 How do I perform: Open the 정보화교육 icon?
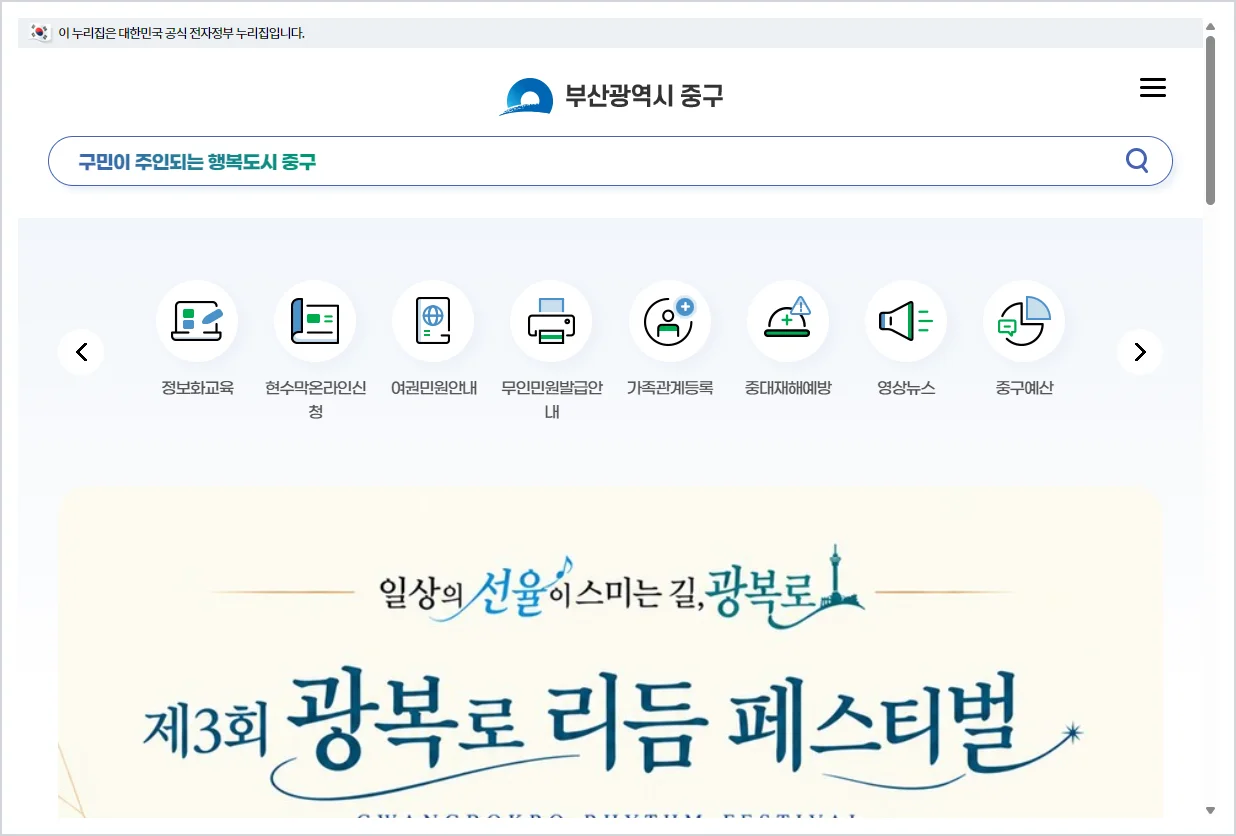pos(197,321)
